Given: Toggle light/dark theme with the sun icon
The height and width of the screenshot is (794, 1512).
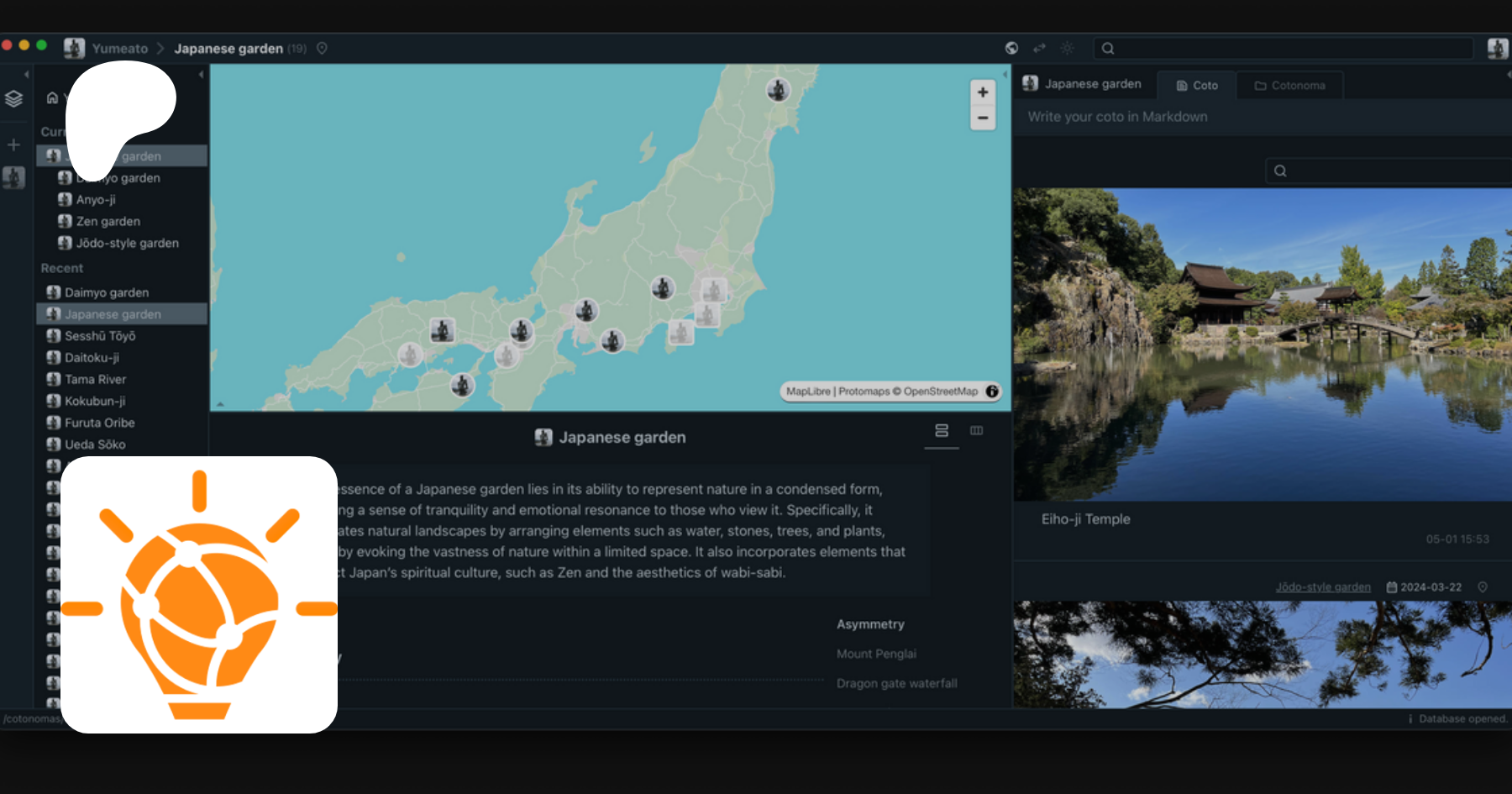Looking at the screenshot, I should [1067, 49].
